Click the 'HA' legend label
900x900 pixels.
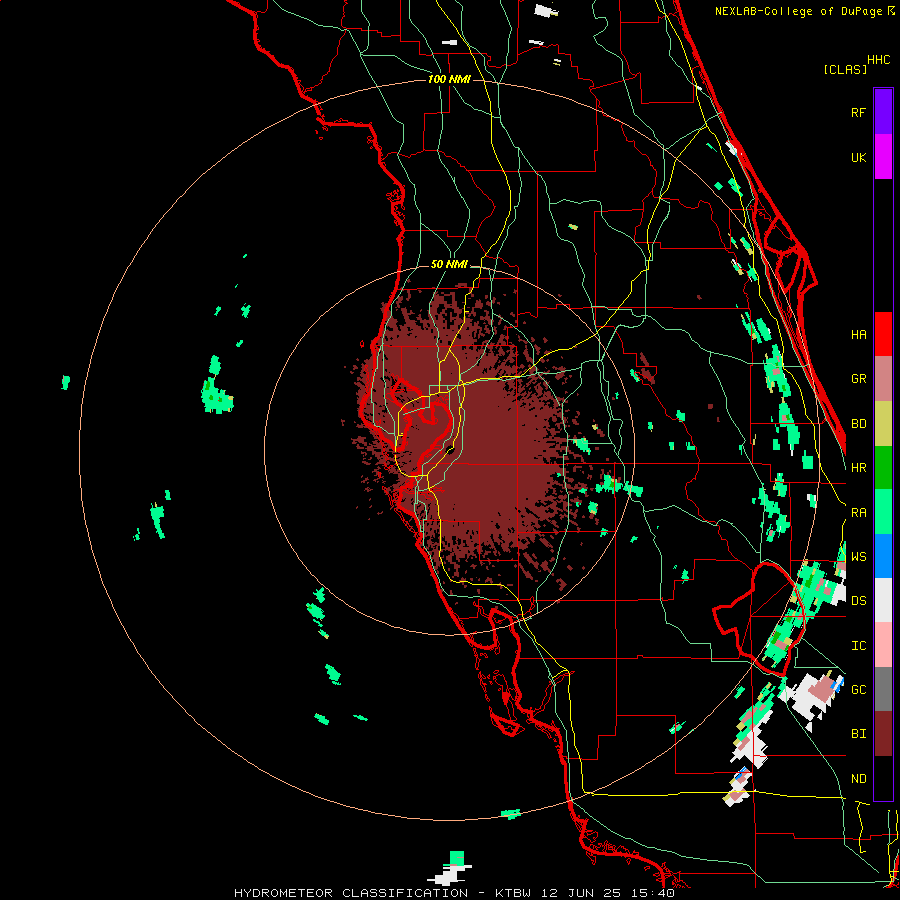(x=858, y=334)
